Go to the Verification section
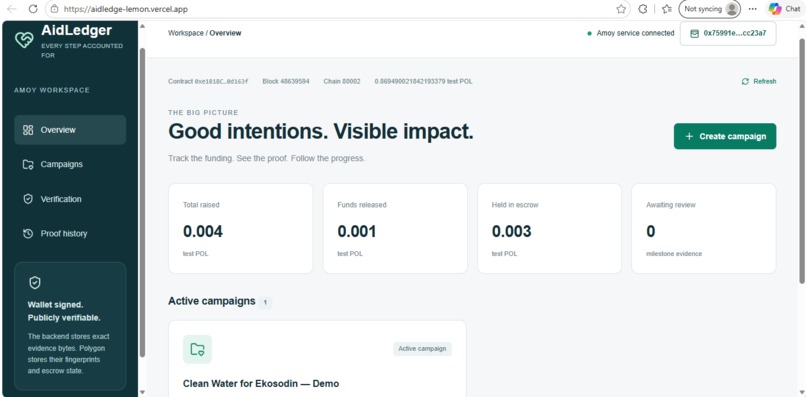This screenshot has width=806, height=397. (70, 199)
